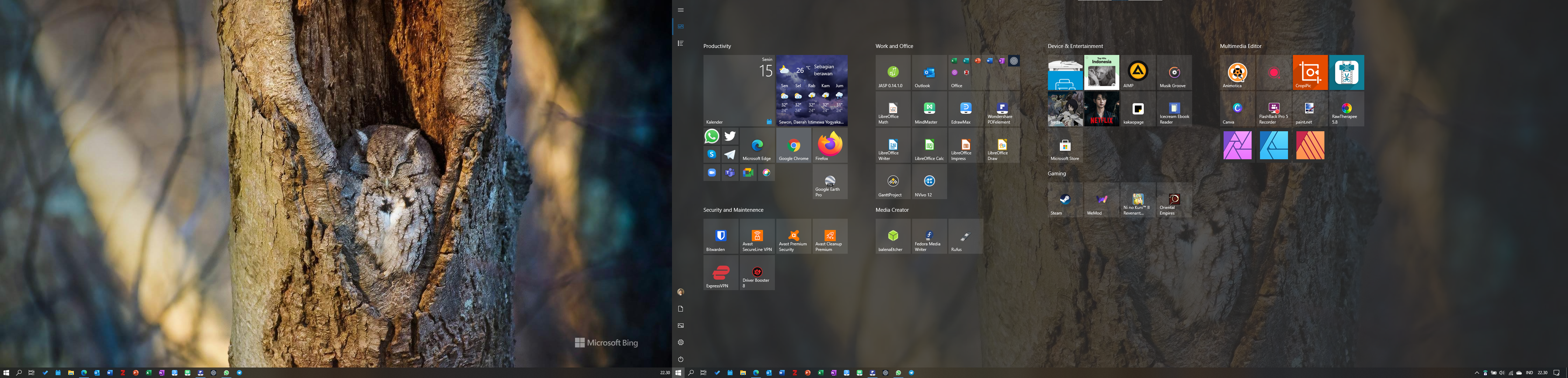Click the Power button in Start sidebar
The image size is (1568, 378).
(x=680, y=359)
